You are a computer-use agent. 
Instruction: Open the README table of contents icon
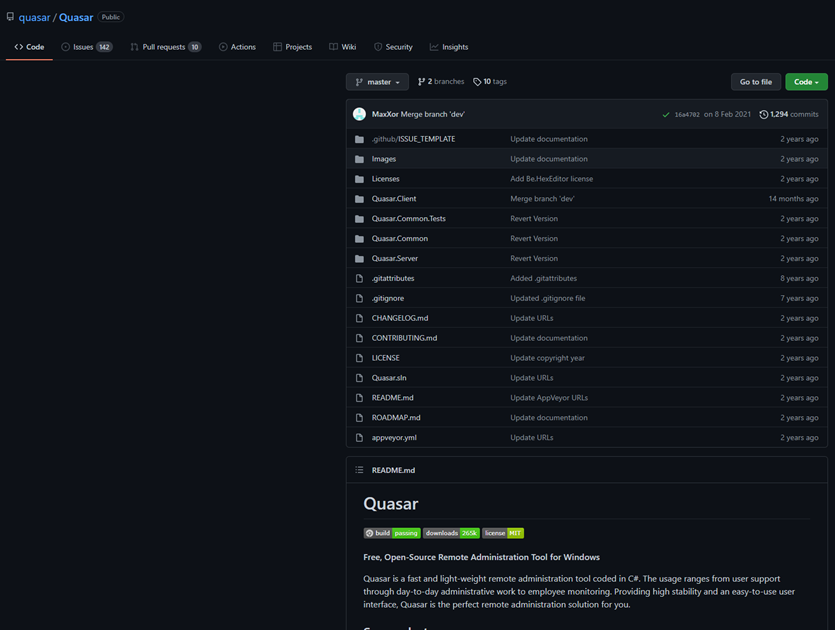pyautogui.click(x=359, y=470)
